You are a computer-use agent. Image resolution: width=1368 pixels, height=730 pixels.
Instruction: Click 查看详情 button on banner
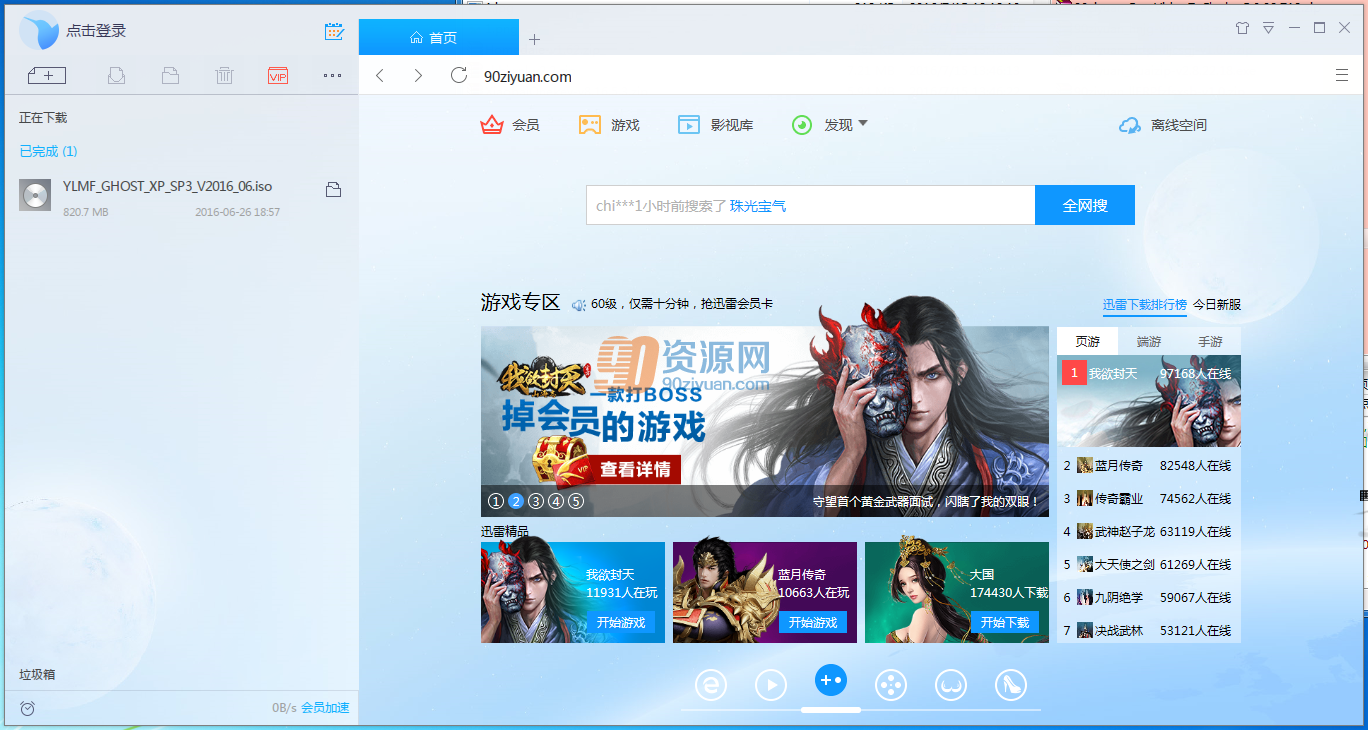pyautogui.click(x=633, y=469)
